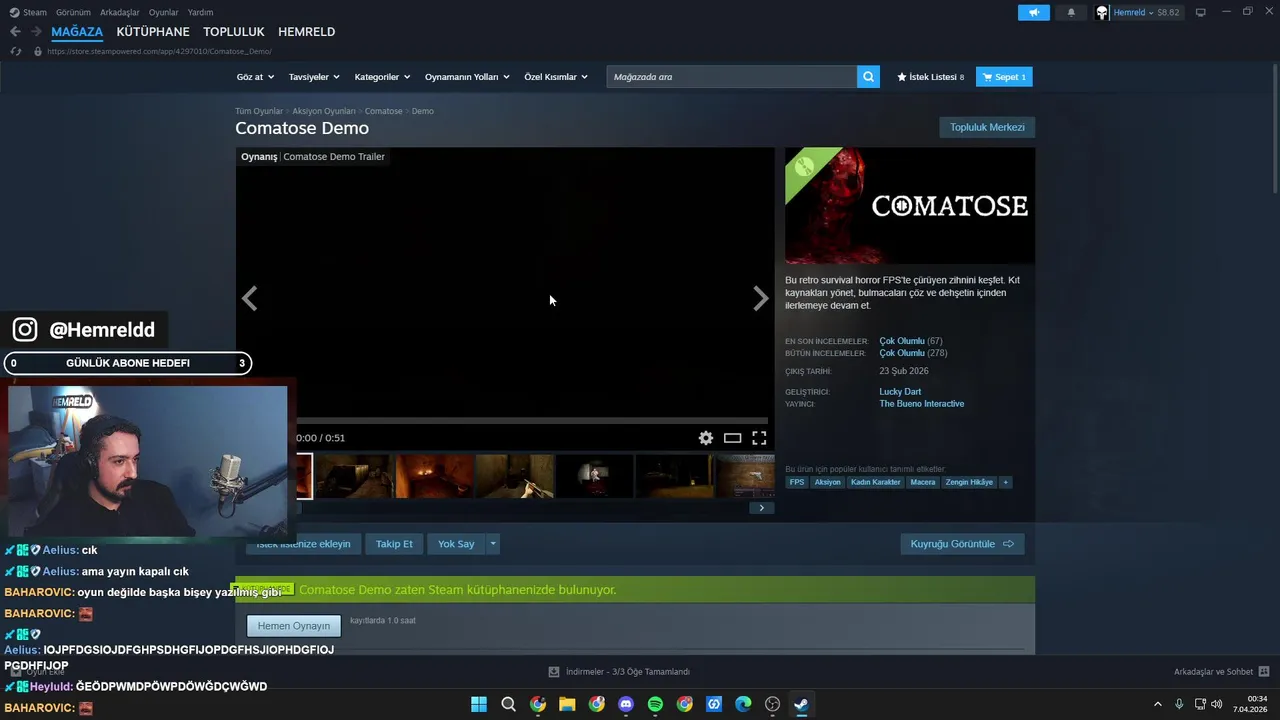Open OBS Studio from the taskbar
The height and width of the screenshot is (720, 1280).
coord(772,704)
